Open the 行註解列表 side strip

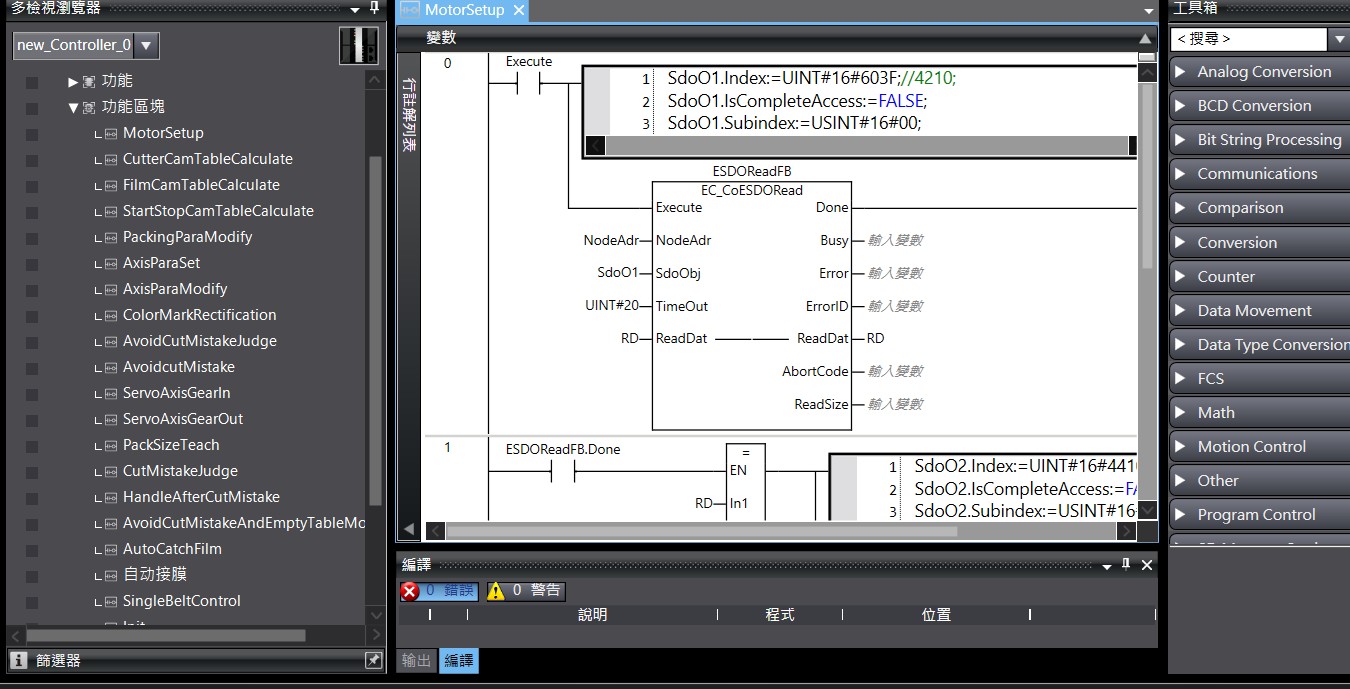(x=408, y=115)
